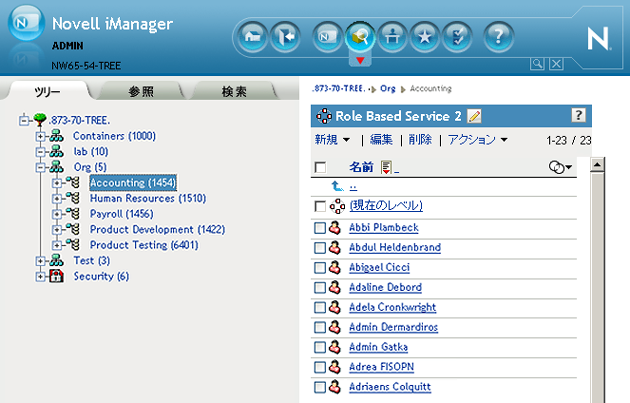Open the アクション dropdown menu
This screenshot has height=403, width=630.
click(478, 139)
